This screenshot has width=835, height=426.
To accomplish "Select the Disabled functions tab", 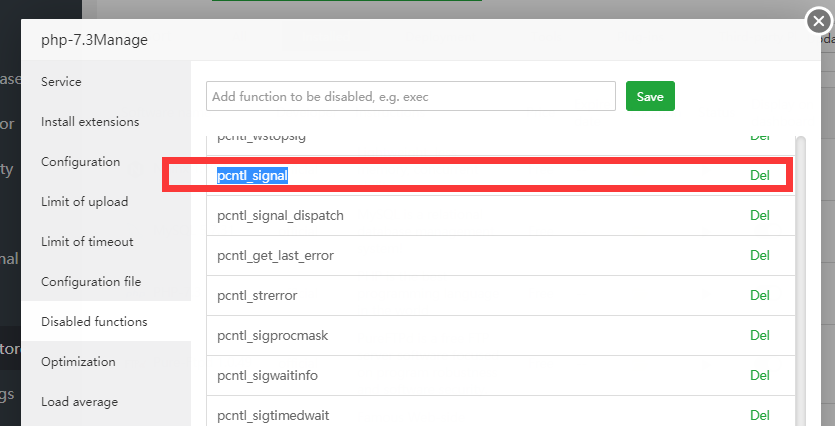I will click(94, 322).
